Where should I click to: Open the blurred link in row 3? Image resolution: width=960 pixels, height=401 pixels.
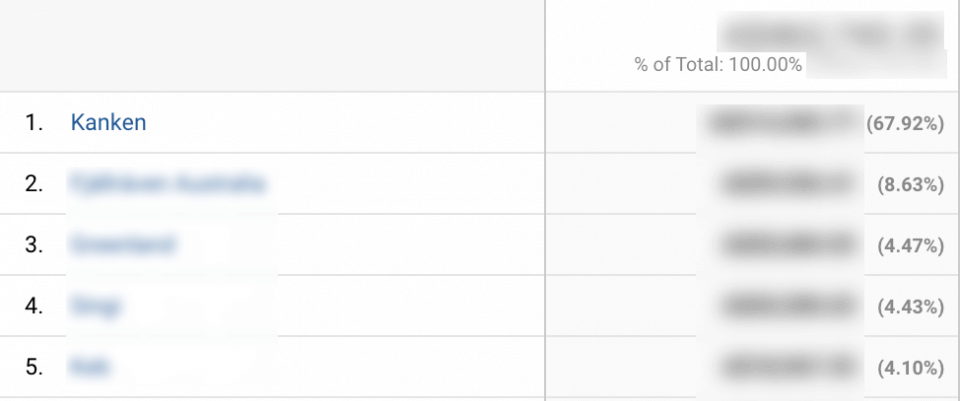point(122,245)
